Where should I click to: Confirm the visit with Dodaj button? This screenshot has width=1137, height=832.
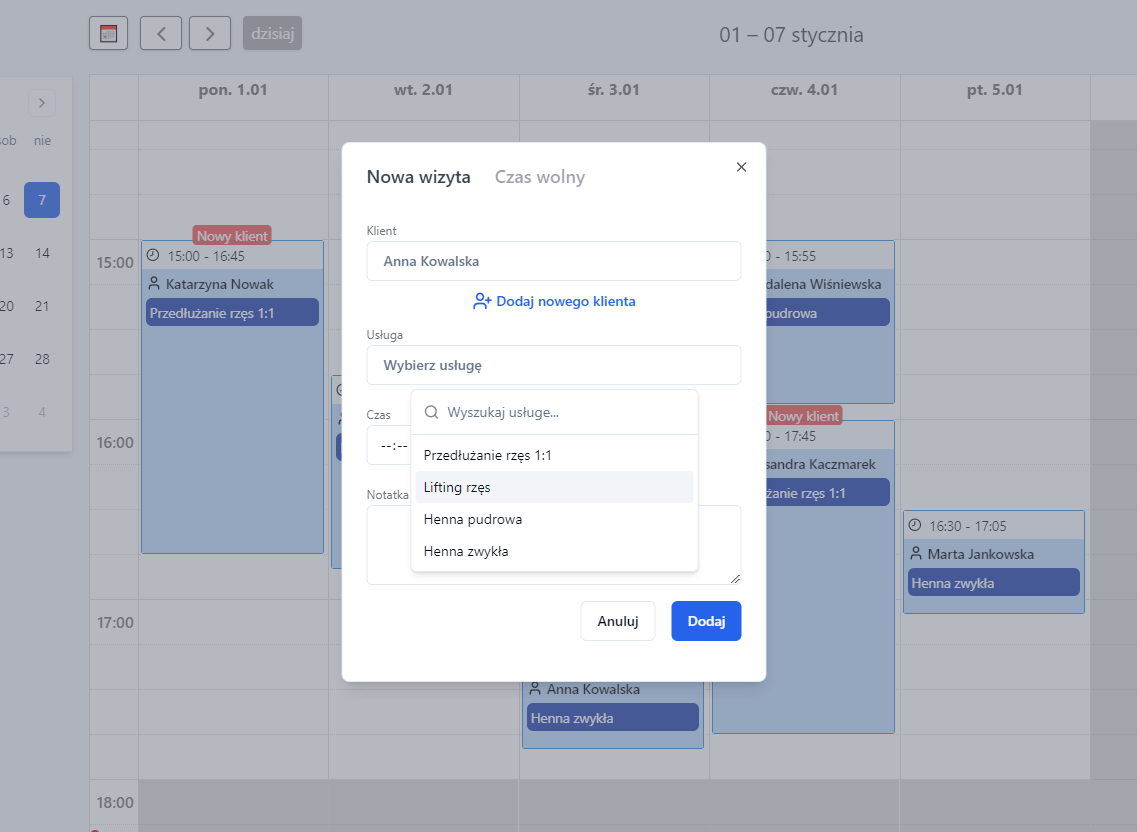coord(706,621)
